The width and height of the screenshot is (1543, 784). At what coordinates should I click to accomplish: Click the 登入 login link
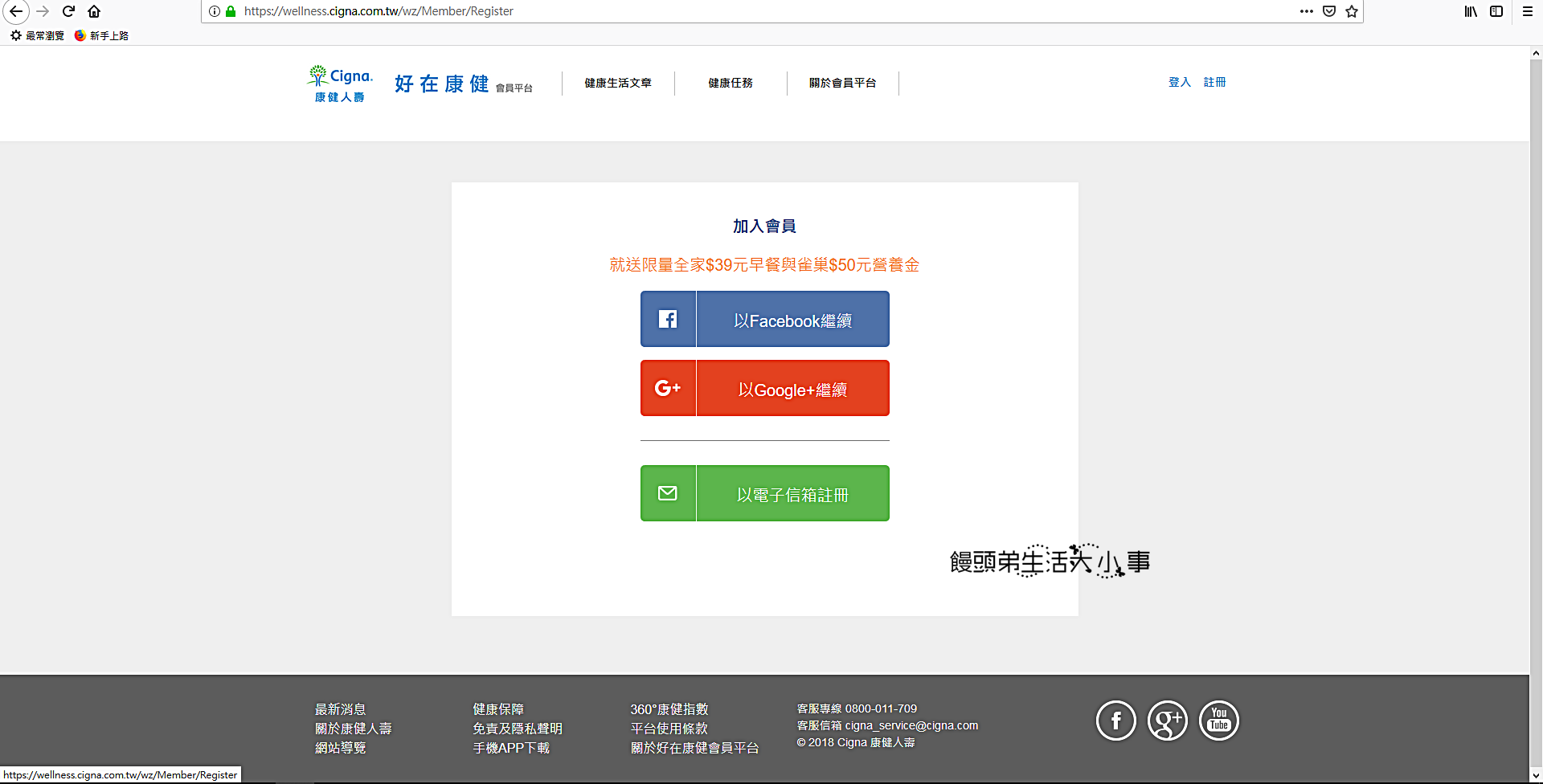point(1180,82)
